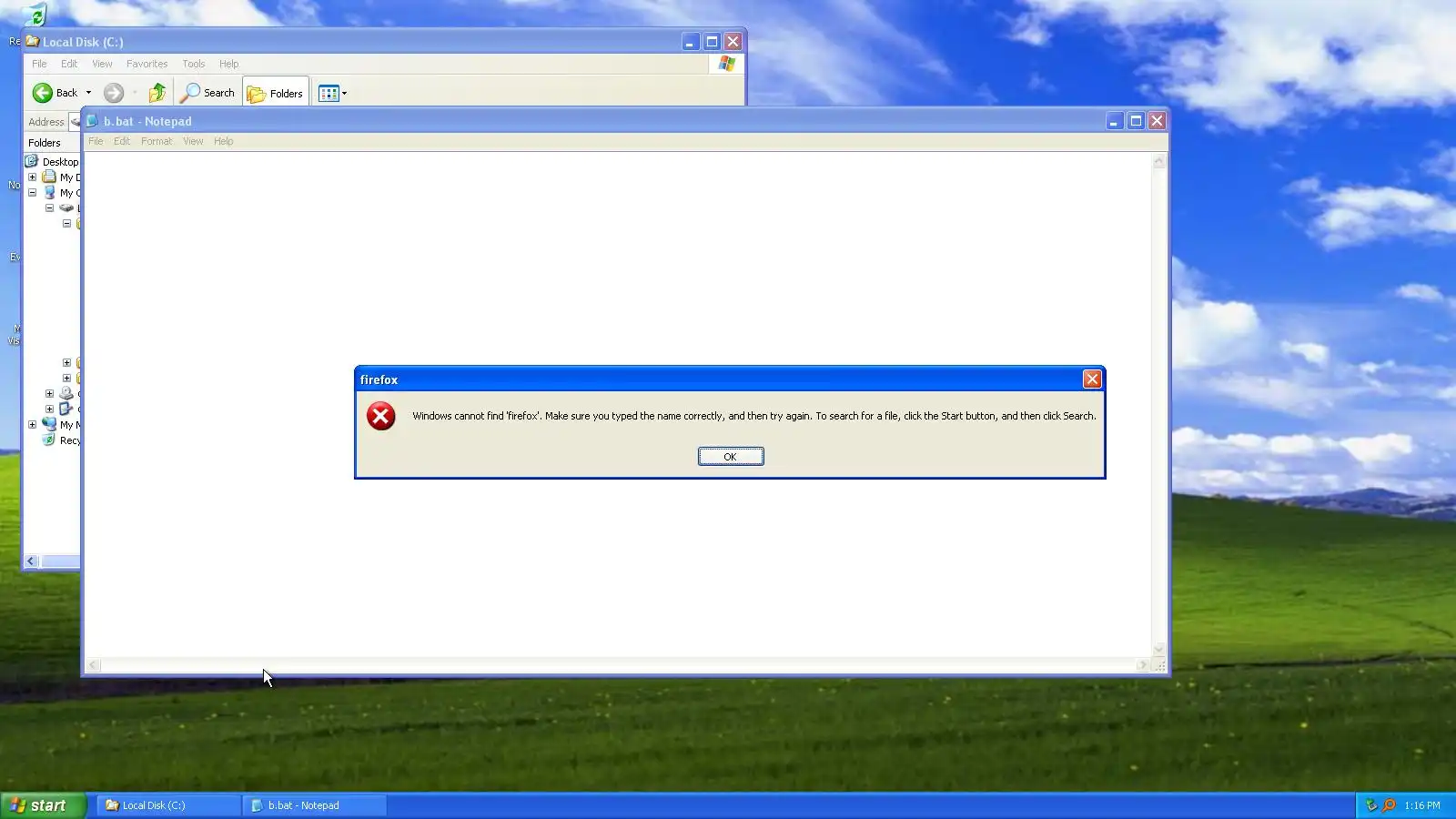
Task: Click the greyed Forward arrow in Explorer
Action: [113, 93]
